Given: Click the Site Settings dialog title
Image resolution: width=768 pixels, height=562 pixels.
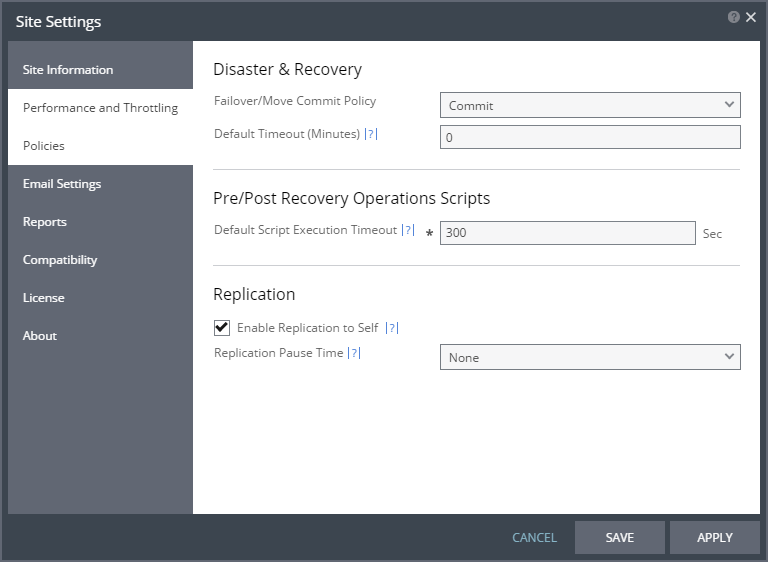Looking at the screenshot, I should click(x=58, y=22).
